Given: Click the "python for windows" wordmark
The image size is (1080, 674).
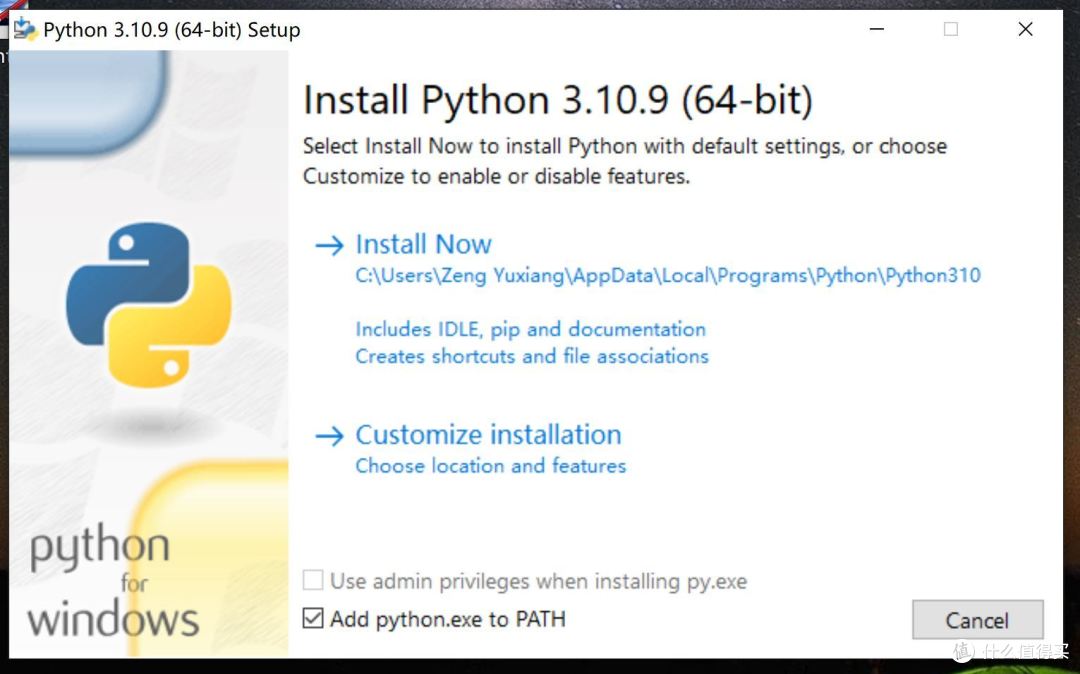Looking at the screenshot, I should 112,585.
